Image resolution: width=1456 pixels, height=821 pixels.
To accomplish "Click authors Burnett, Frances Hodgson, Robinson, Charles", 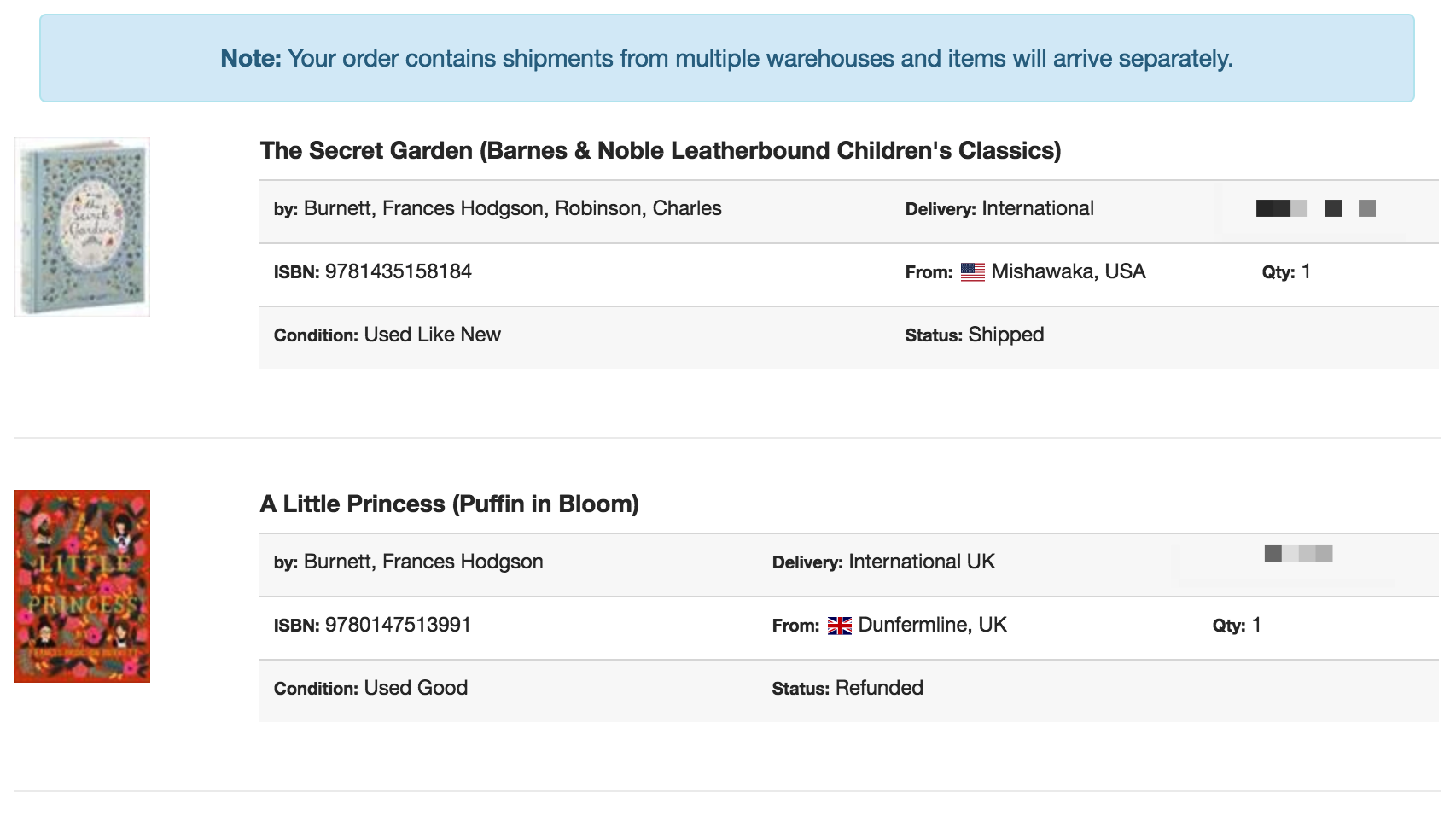I will pos(512,209).
